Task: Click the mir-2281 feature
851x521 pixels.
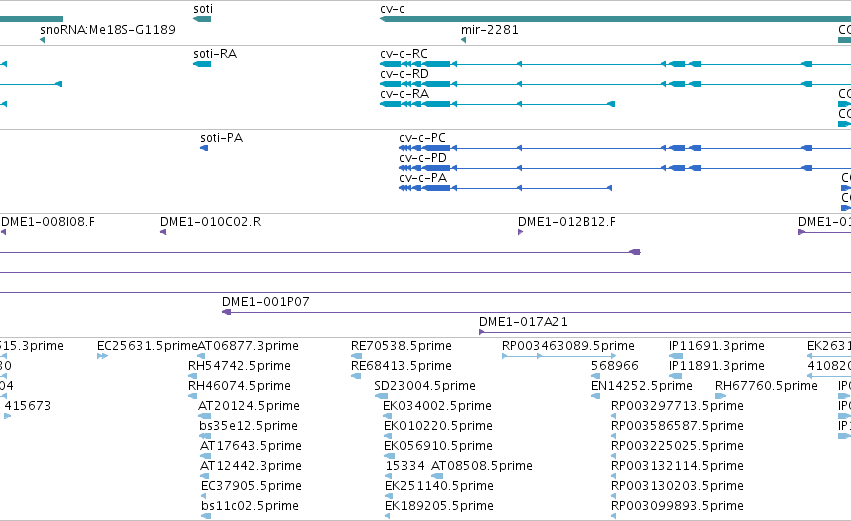Action: click(x=463, y=40)
